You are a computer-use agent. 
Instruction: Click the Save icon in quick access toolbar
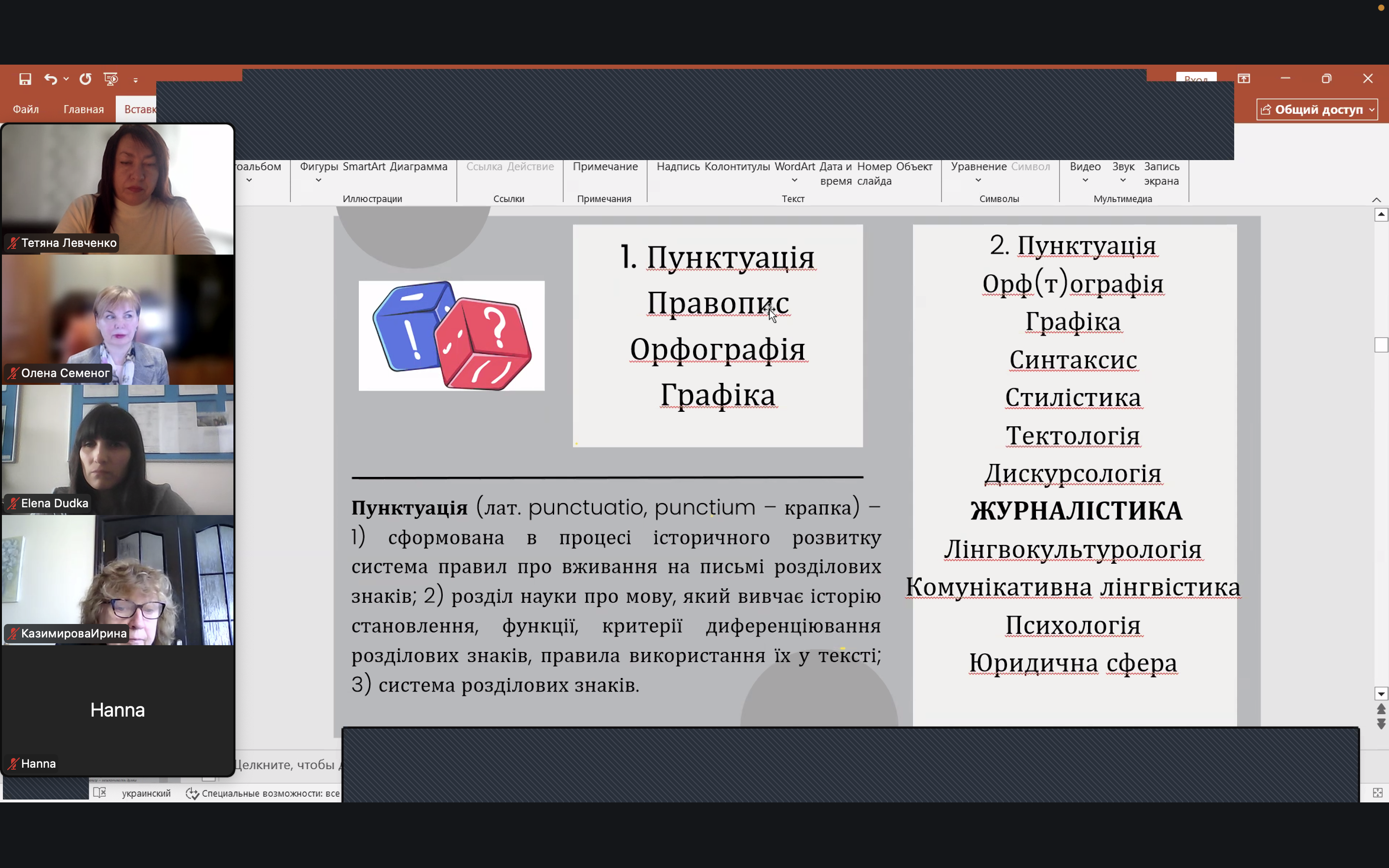click(25, 79)
